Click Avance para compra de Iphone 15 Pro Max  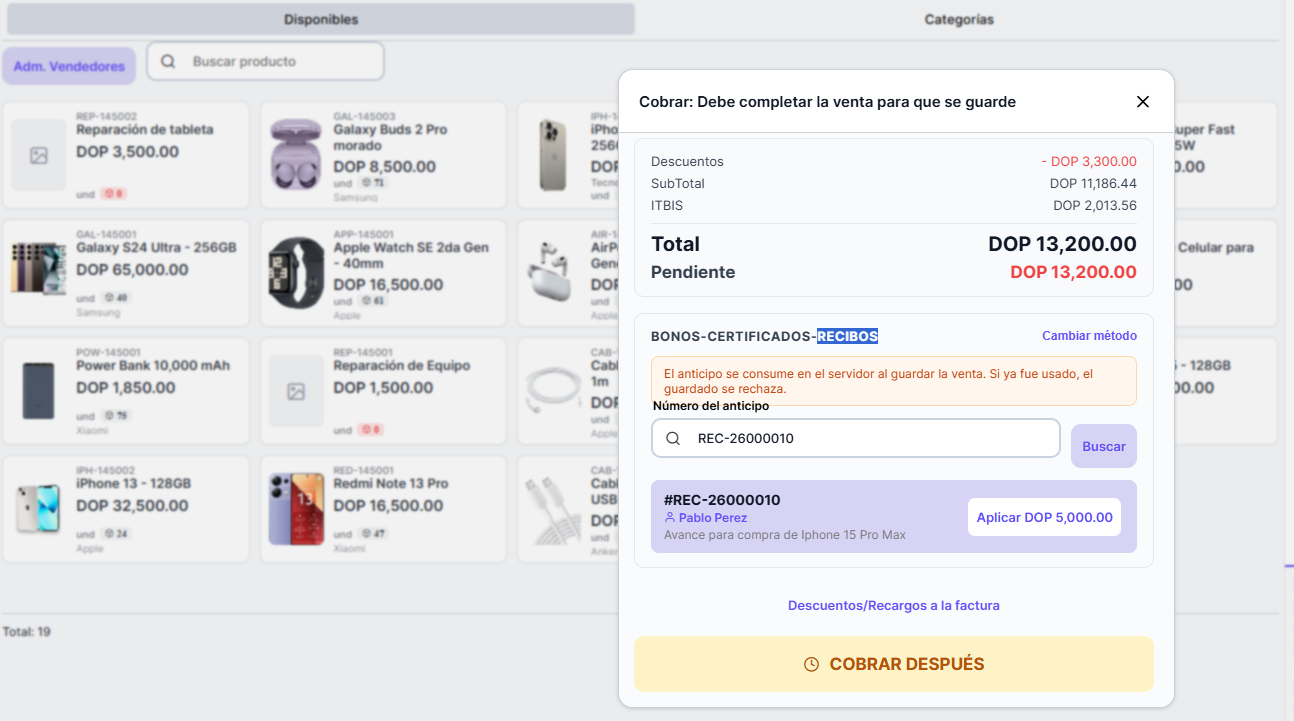[x=785, y=535]
